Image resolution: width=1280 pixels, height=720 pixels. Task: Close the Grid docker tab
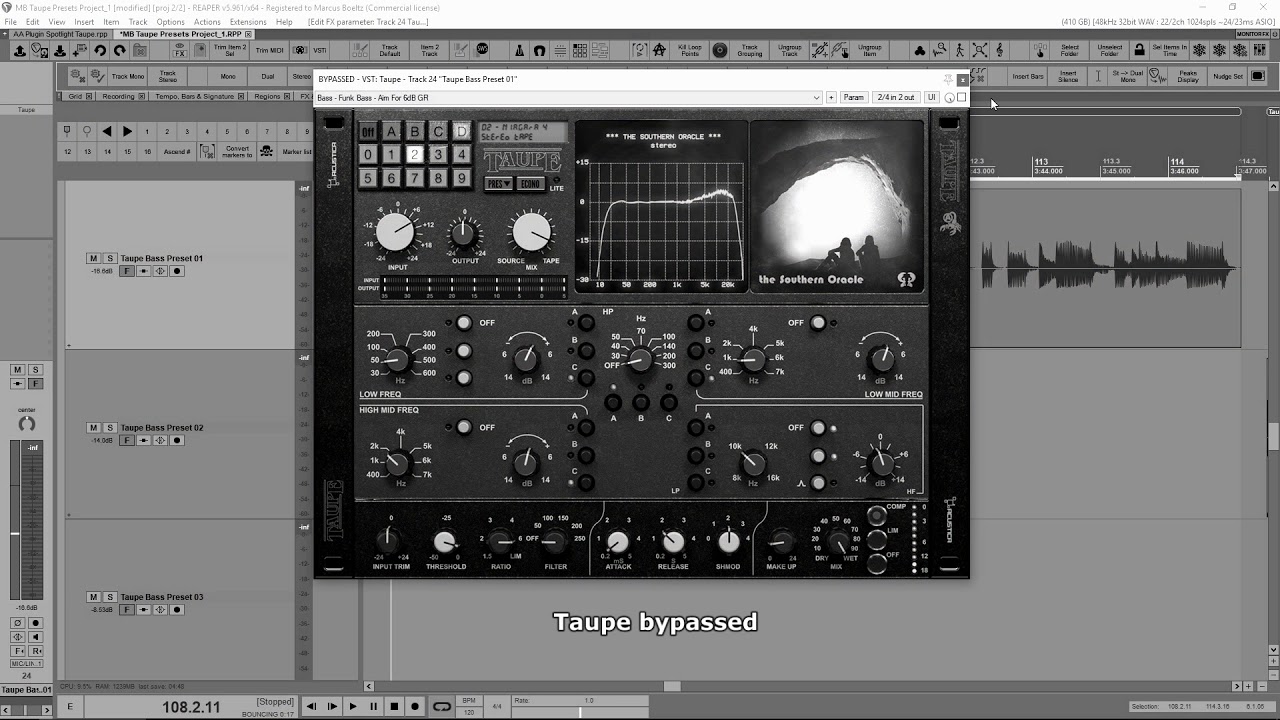(x=89, y=97)
